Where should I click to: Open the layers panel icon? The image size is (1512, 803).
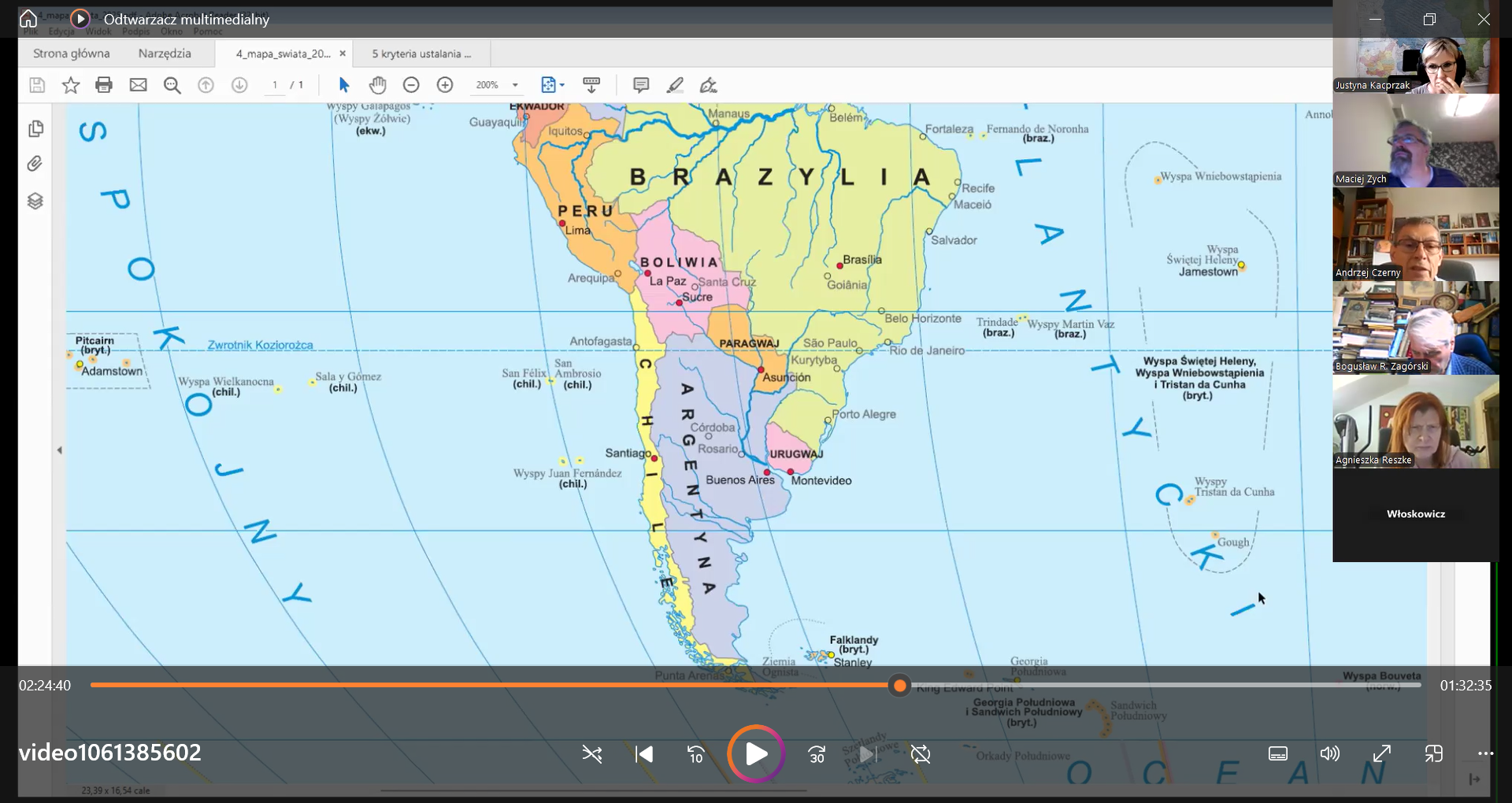click(35, 201)
